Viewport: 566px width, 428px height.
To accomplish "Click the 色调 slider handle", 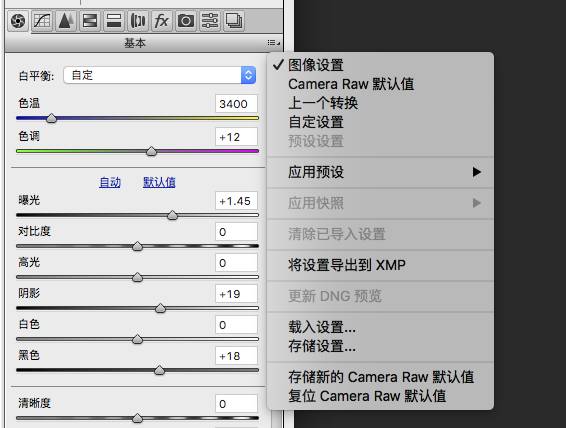I will 151,151.
